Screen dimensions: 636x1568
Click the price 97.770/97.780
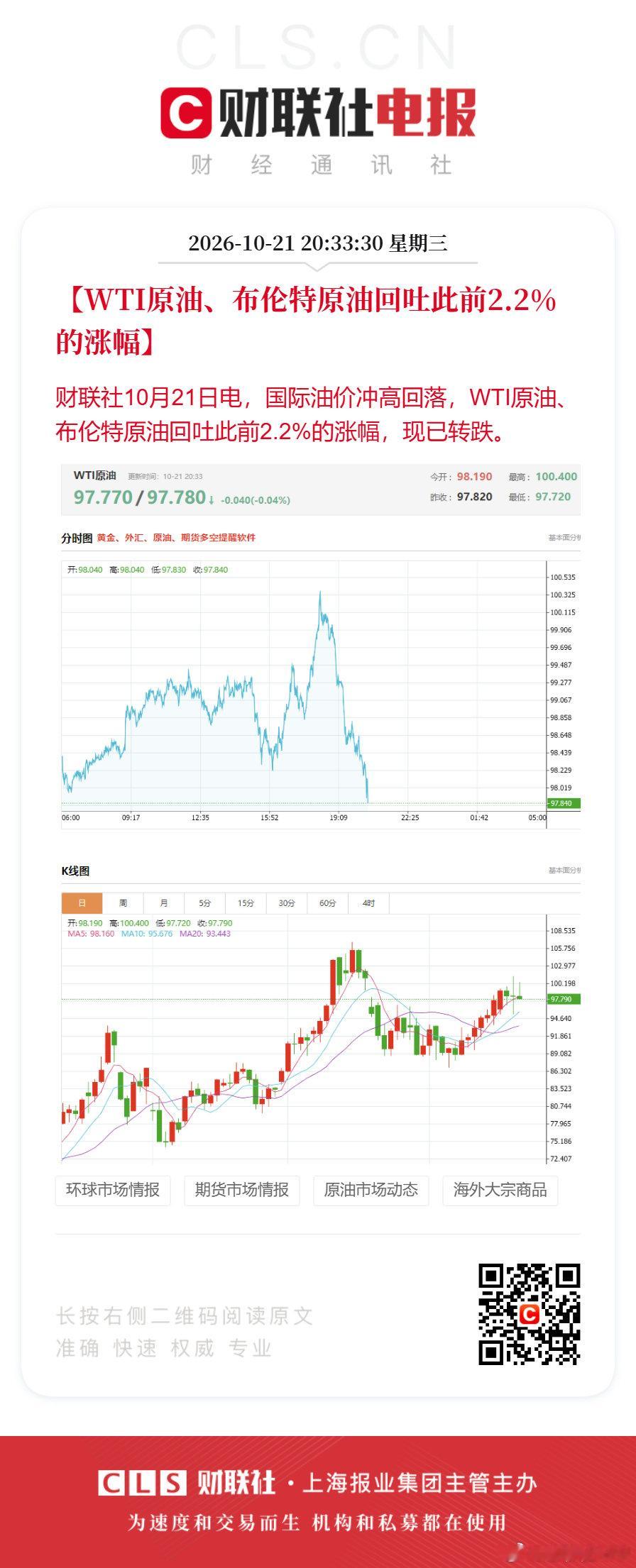click(140, 497)
